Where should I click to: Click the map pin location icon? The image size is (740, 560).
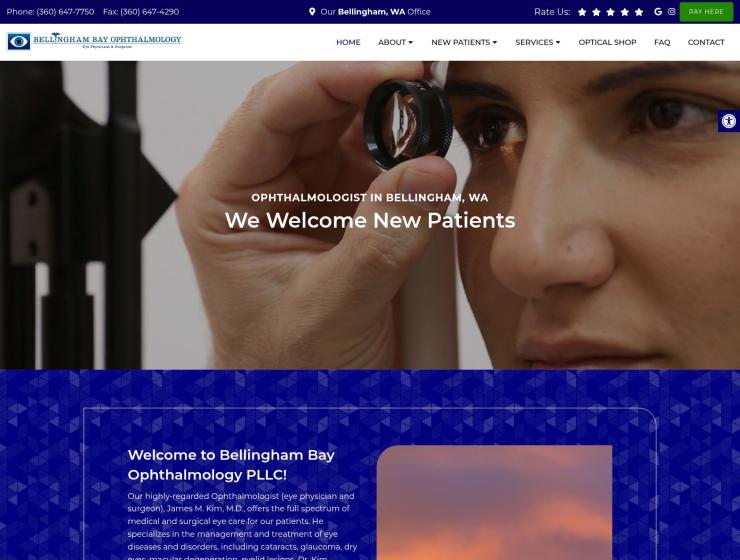point(312,12)
